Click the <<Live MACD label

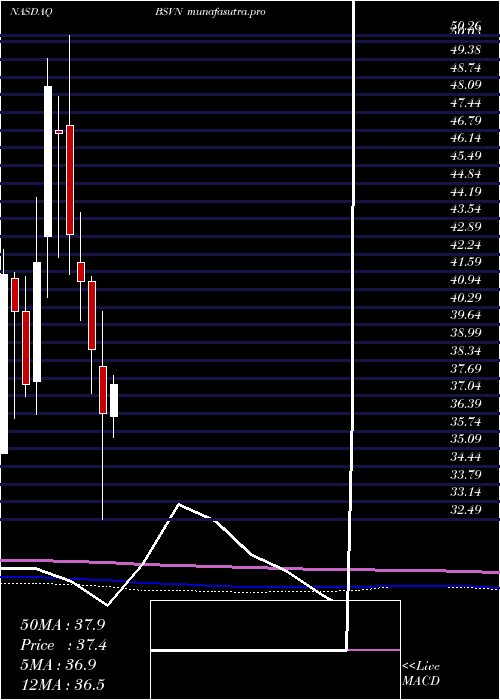coord(421,674)
